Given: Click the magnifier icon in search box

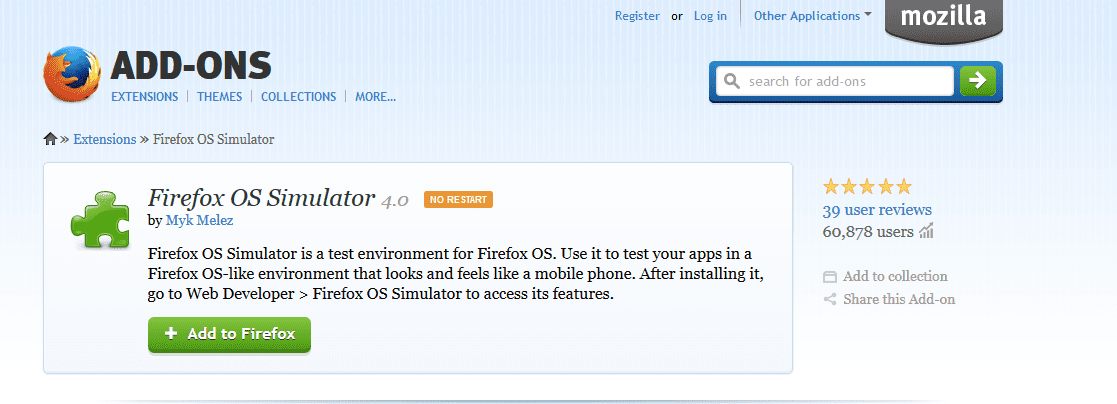Looking at the screenshot, I should click(732, 81).
